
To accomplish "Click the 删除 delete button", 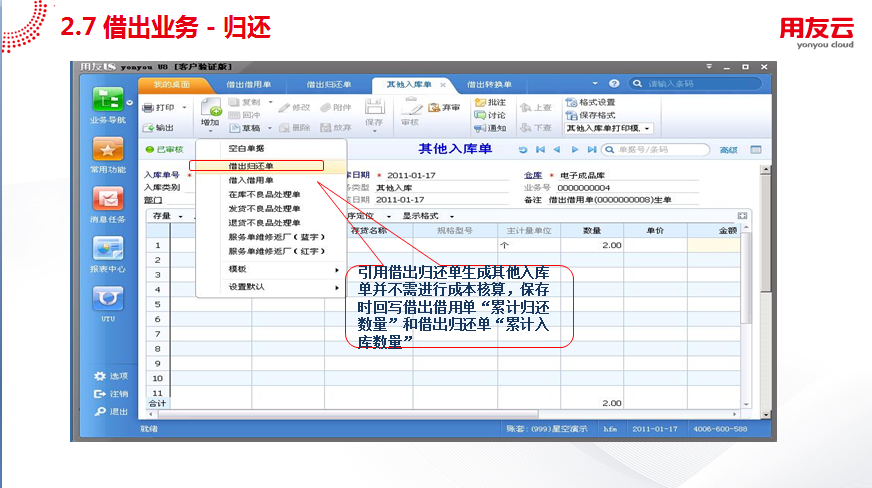I will point(295,128).
